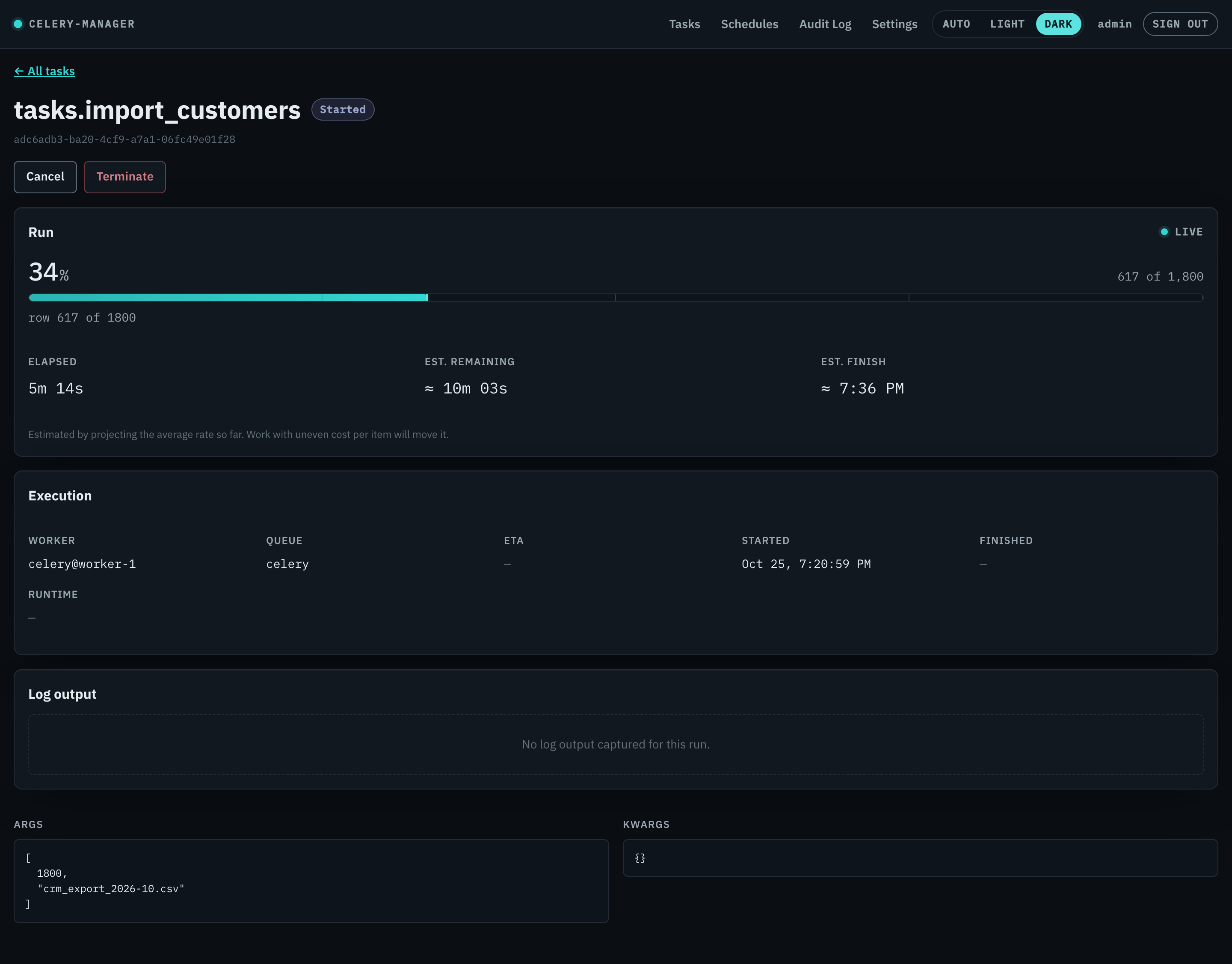Viewport: 1232px width, 964px height.
Task: Click the Celery-Manager logo dot
Action: [18, 24]
